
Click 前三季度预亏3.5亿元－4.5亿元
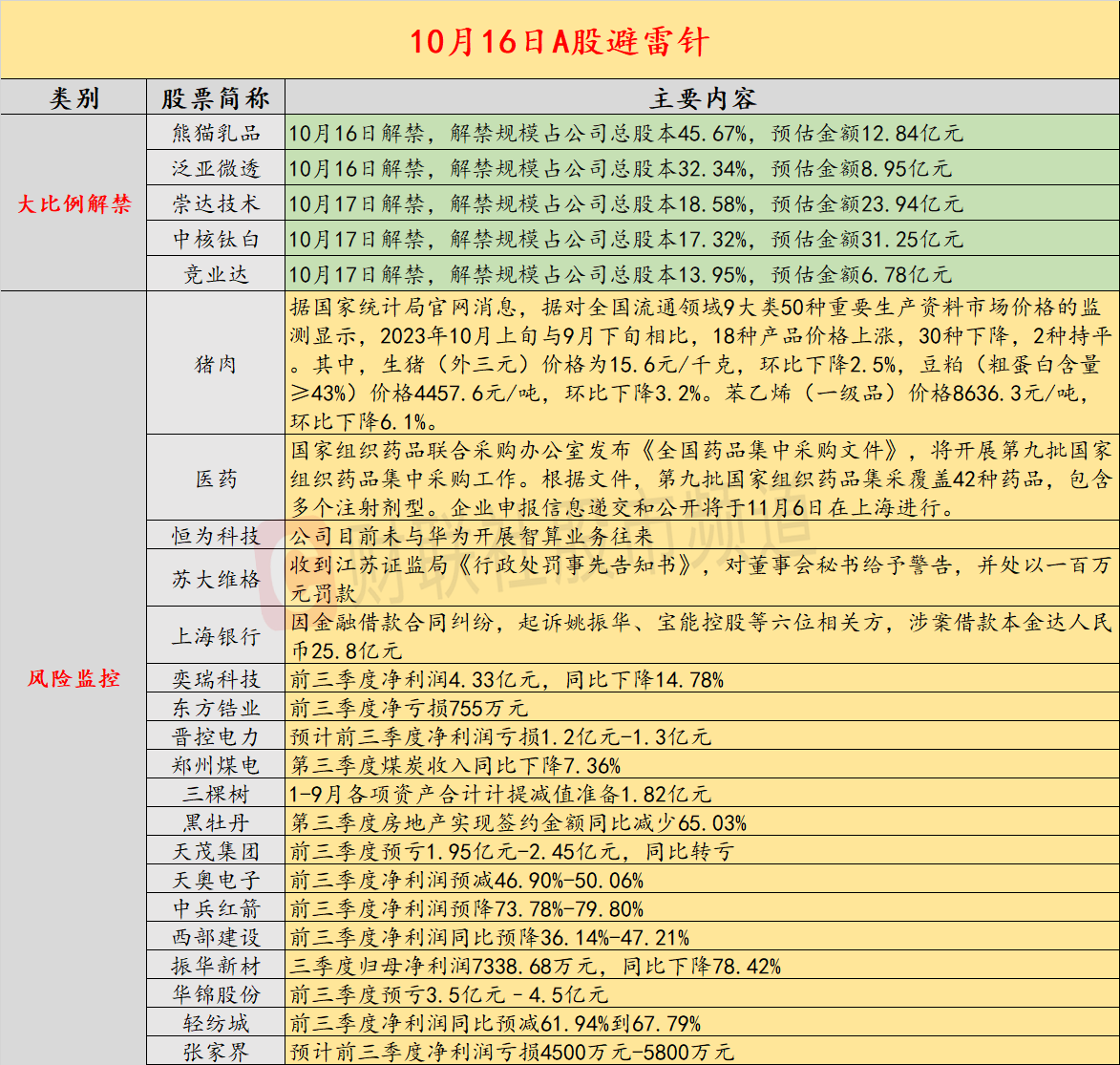point(449,994)
